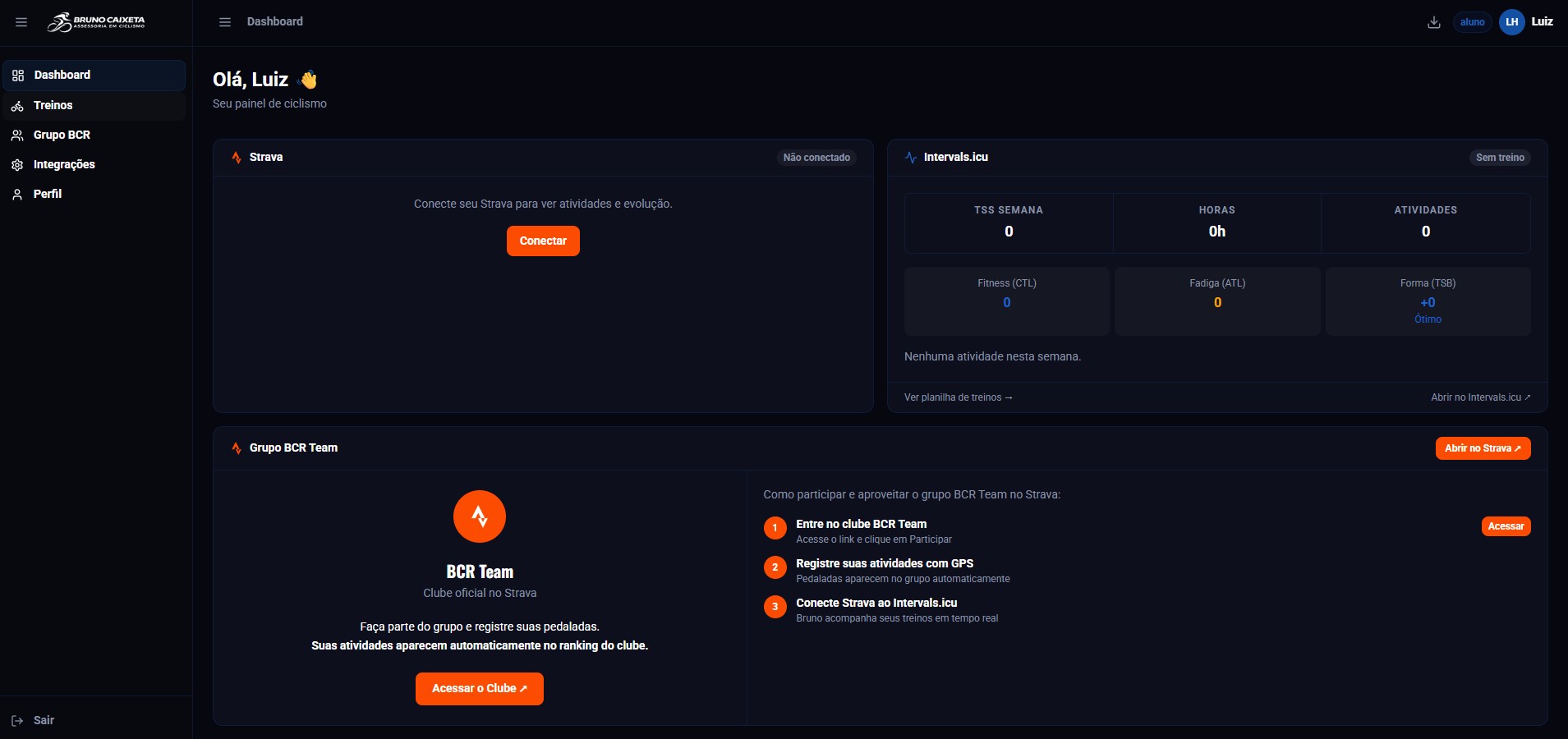1568x739 pixels.
Task: Click the Dashboard grid icon in sidebar
Action: coord(18,76)
